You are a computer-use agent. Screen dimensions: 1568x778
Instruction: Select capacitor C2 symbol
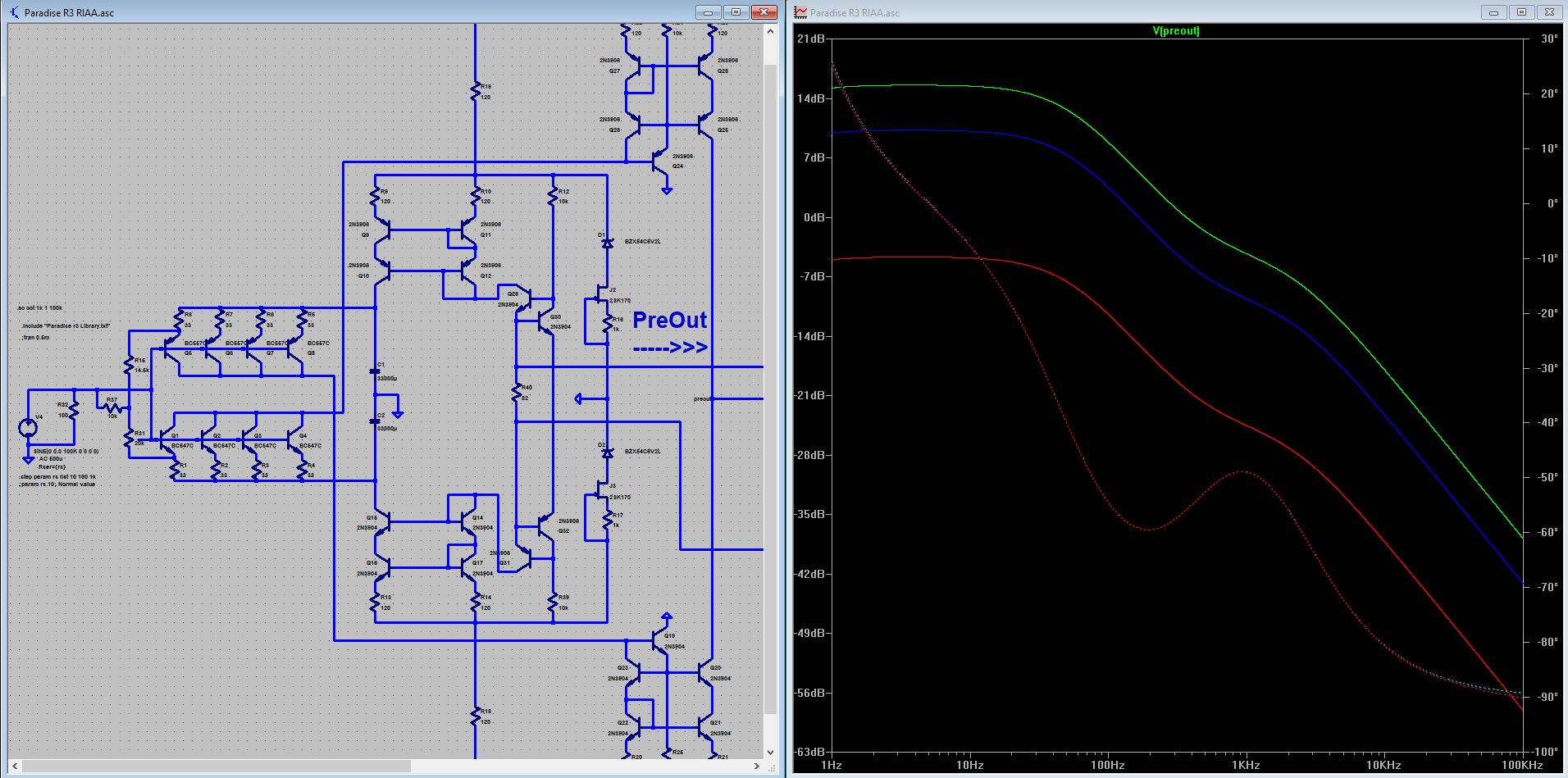pyautogui.click(x=376, y=421)
